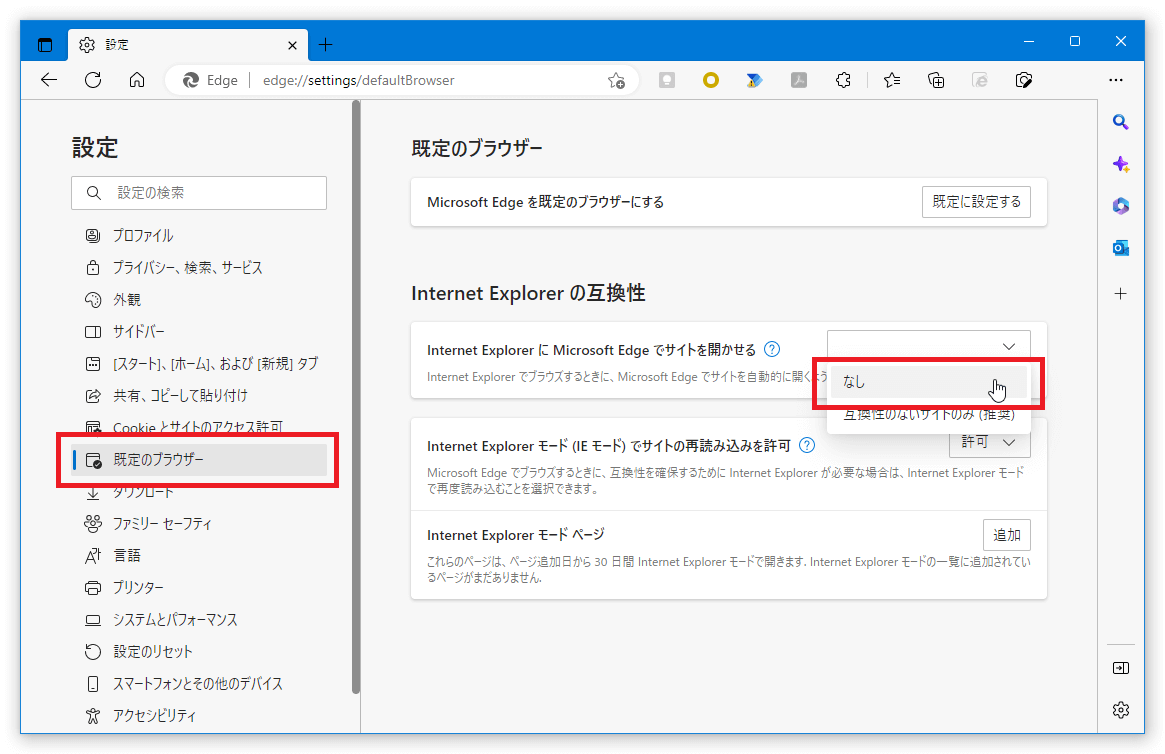Open プロファイル settings section
Screen dimensions: 1165x754
[143, 236]
